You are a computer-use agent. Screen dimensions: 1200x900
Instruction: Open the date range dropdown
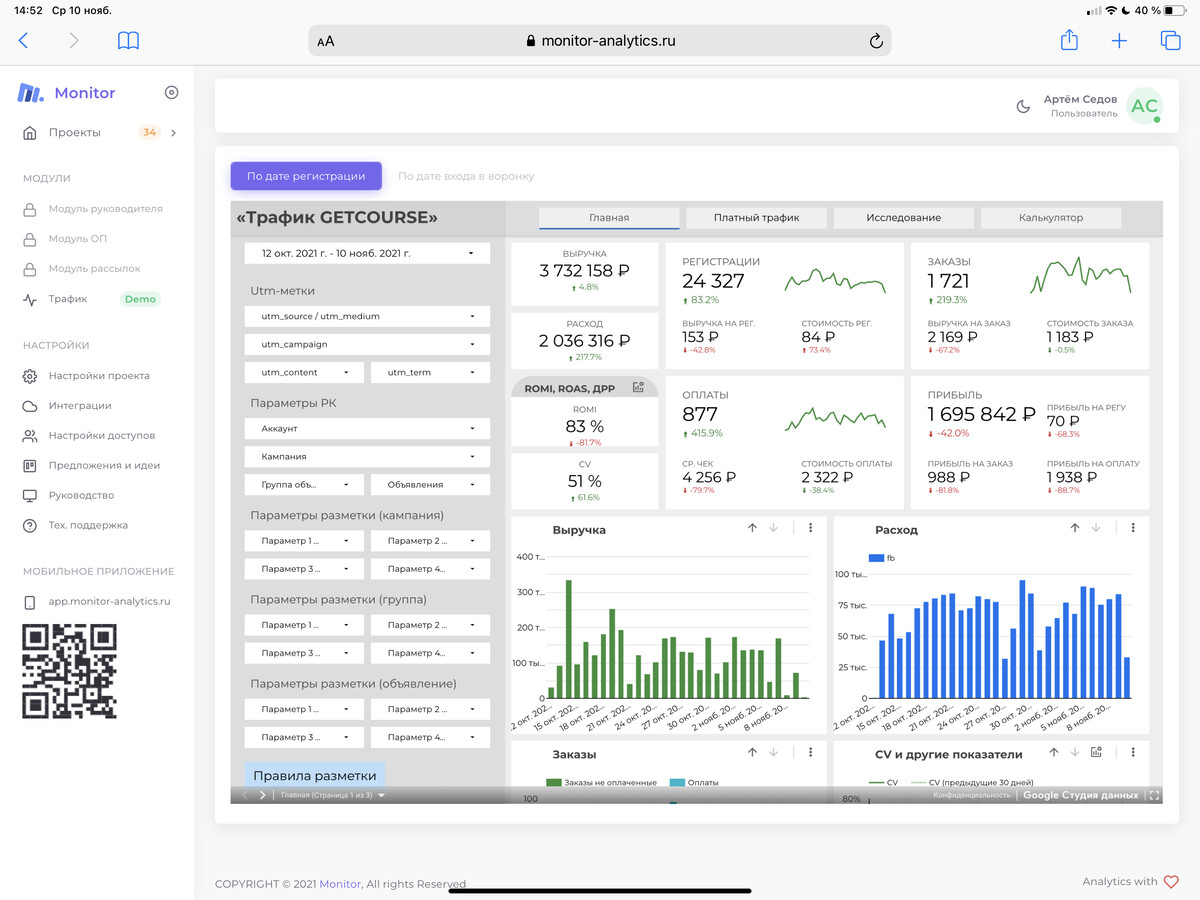[x=367, y=254]
